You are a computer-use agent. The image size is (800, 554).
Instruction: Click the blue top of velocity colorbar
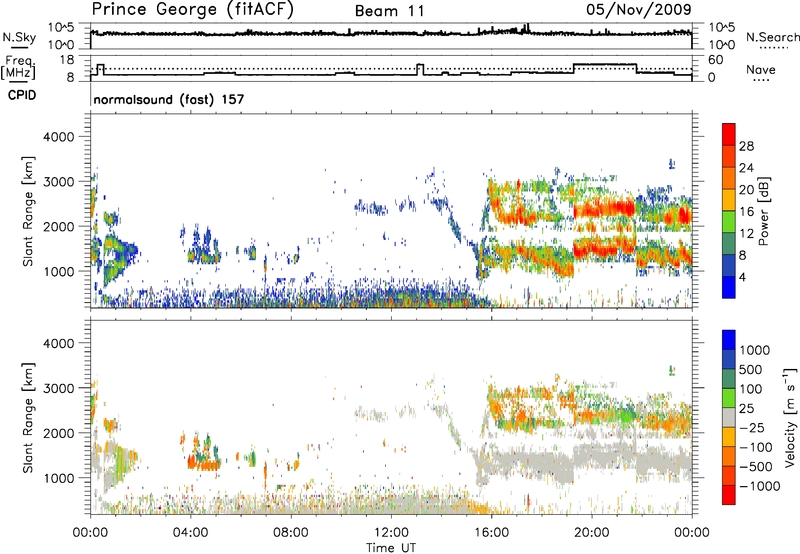coord(729,340)
